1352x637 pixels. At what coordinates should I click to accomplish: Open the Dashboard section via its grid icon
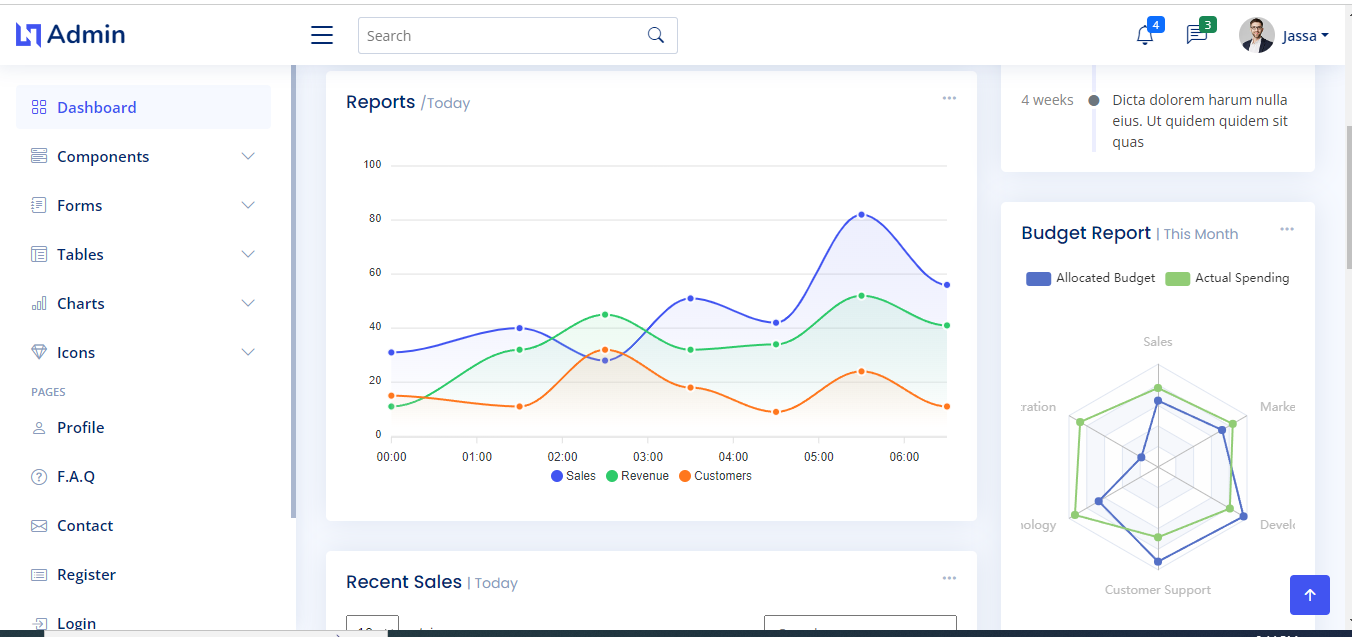[39, 106]
